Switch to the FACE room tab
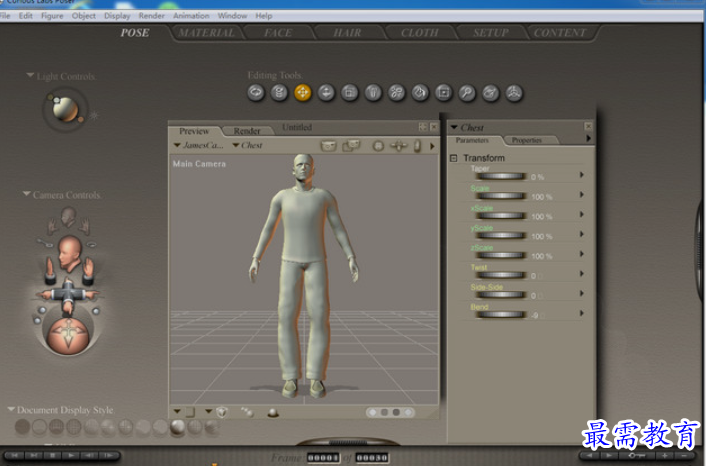This screenshot has height=466, width=706. (278, 33)
